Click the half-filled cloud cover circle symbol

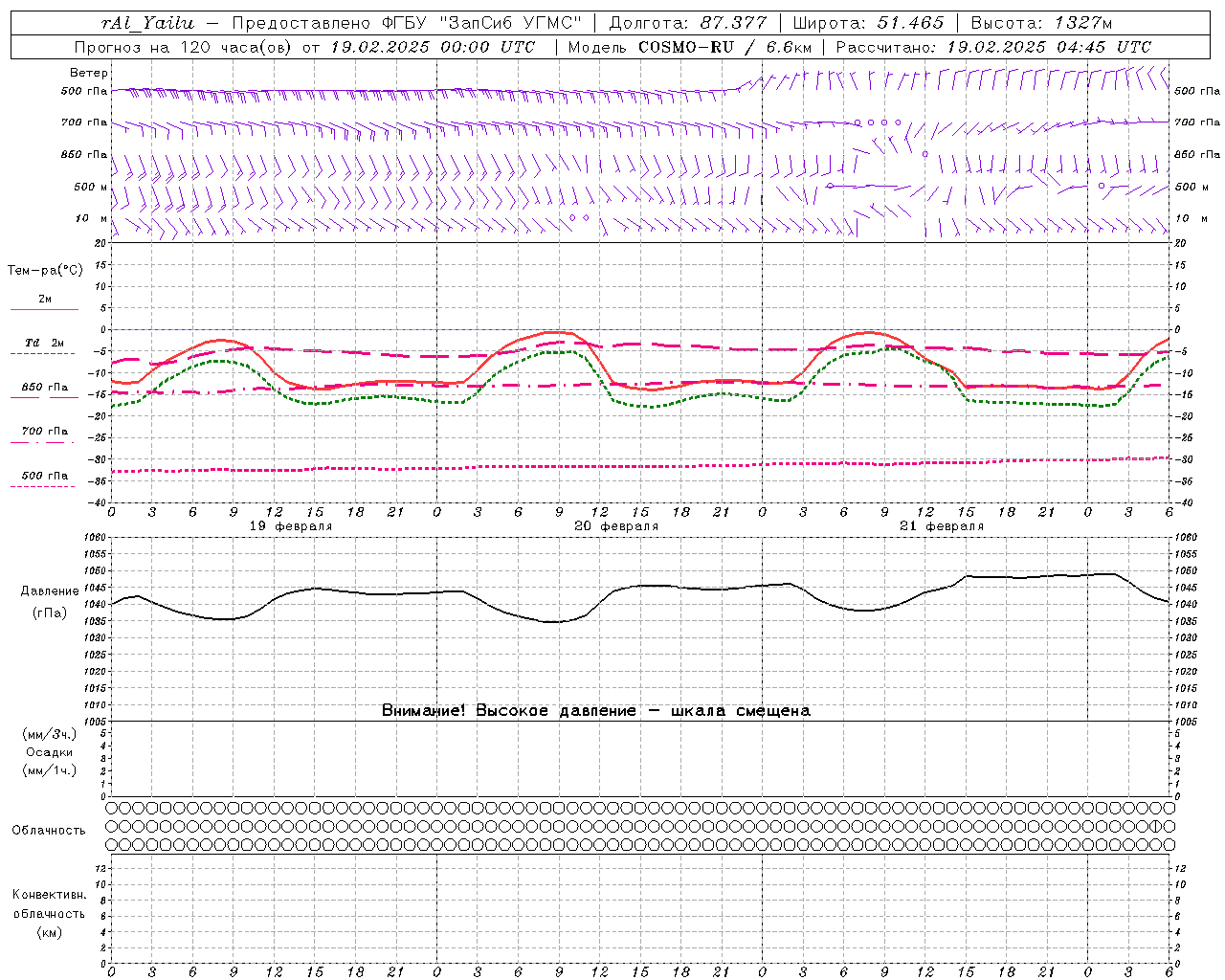[1155, 826]
